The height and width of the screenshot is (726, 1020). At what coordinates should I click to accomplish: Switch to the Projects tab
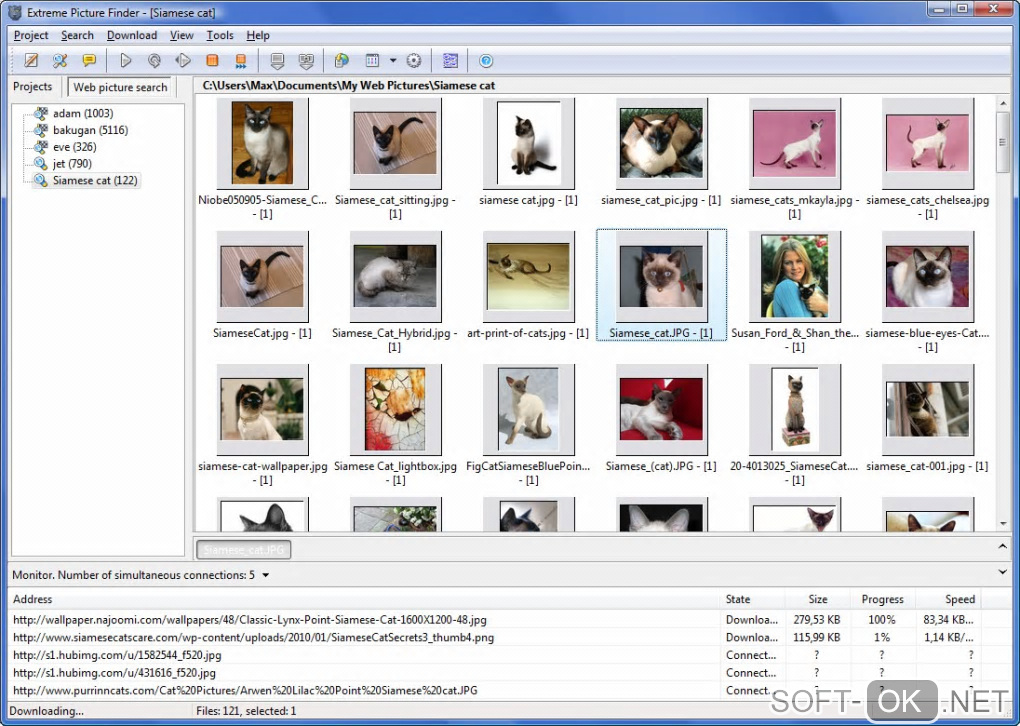33,87
